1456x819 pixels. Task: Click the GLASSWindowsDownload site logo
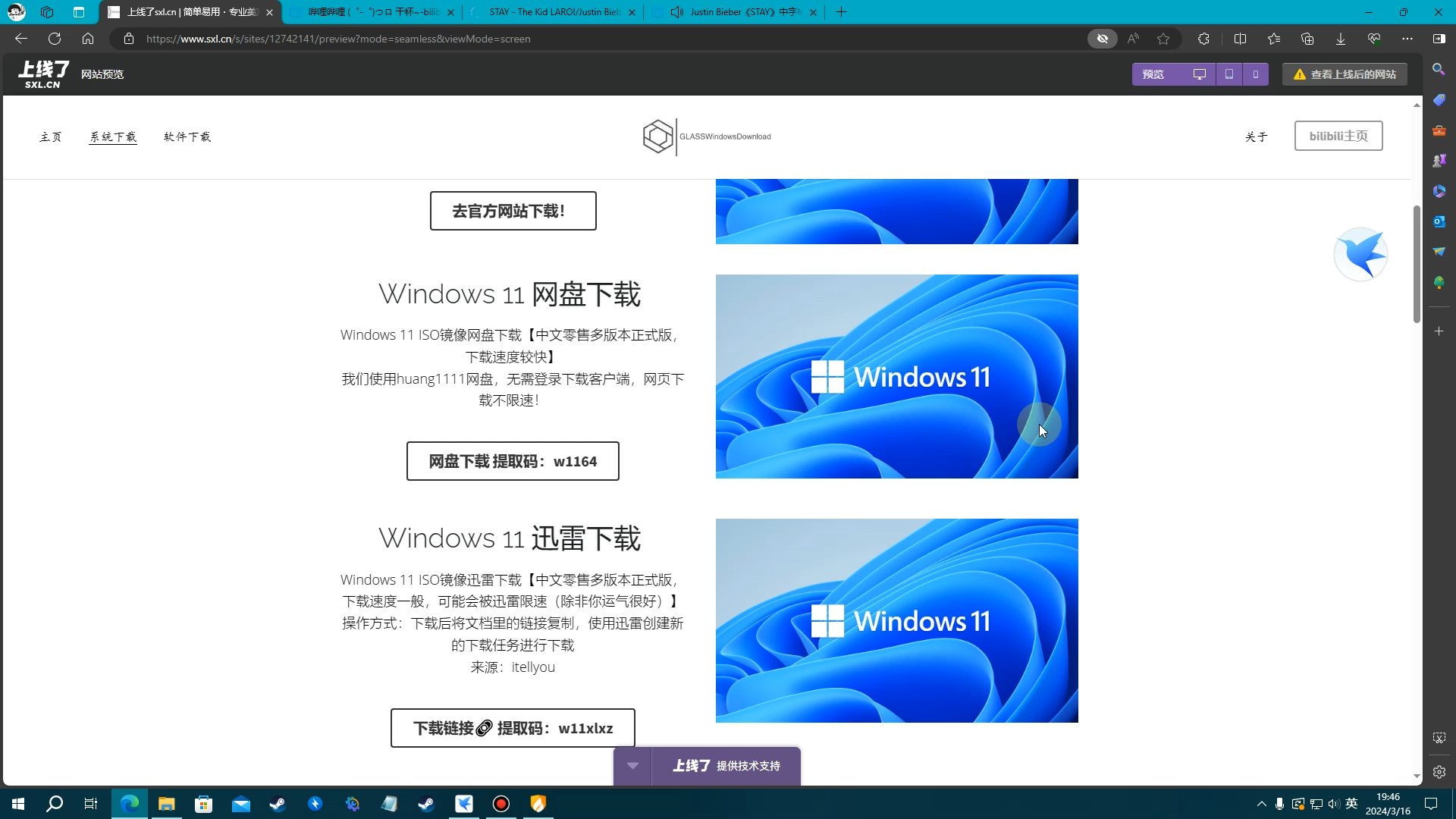point(707,136)
